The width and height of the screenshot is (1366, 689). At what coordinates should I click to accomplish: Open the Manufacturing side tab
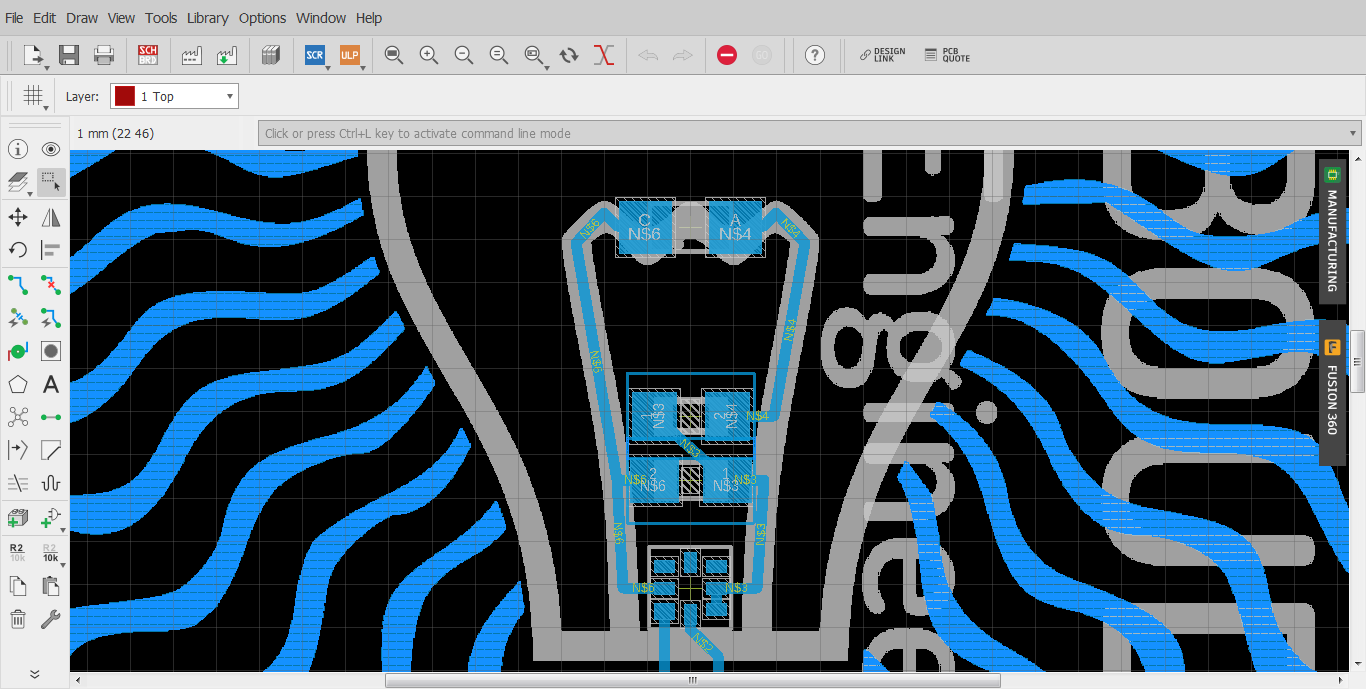coord(1332,232)
